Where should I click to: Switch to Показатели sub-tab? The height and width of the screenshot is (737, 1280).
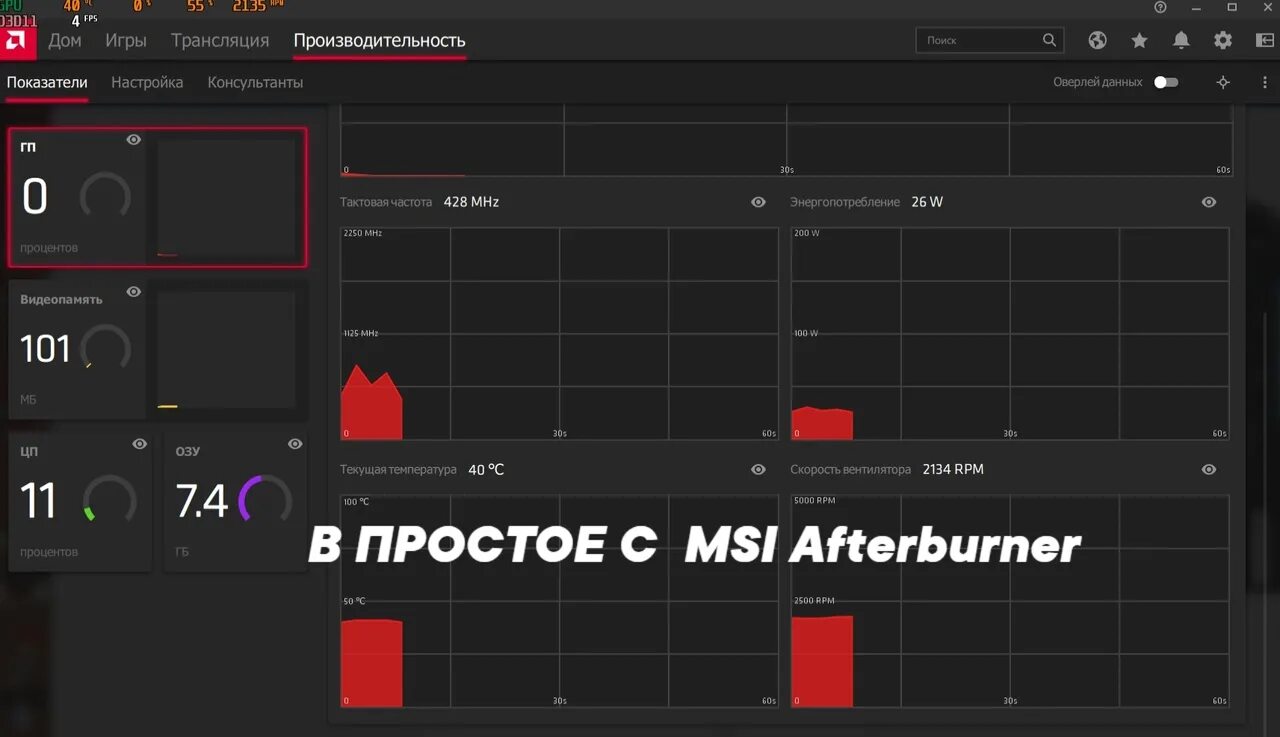click(47, 82)
